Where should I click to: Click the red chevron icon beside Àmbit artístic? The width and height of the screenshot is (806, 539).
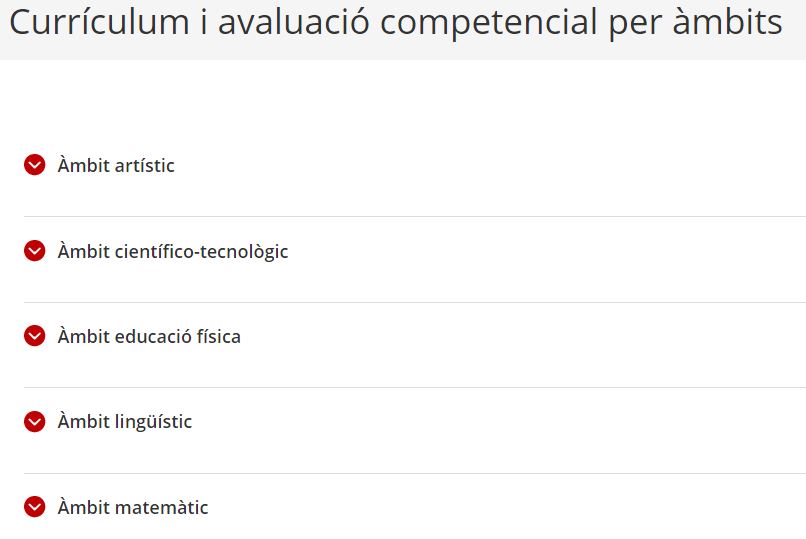tap(35, 165)
